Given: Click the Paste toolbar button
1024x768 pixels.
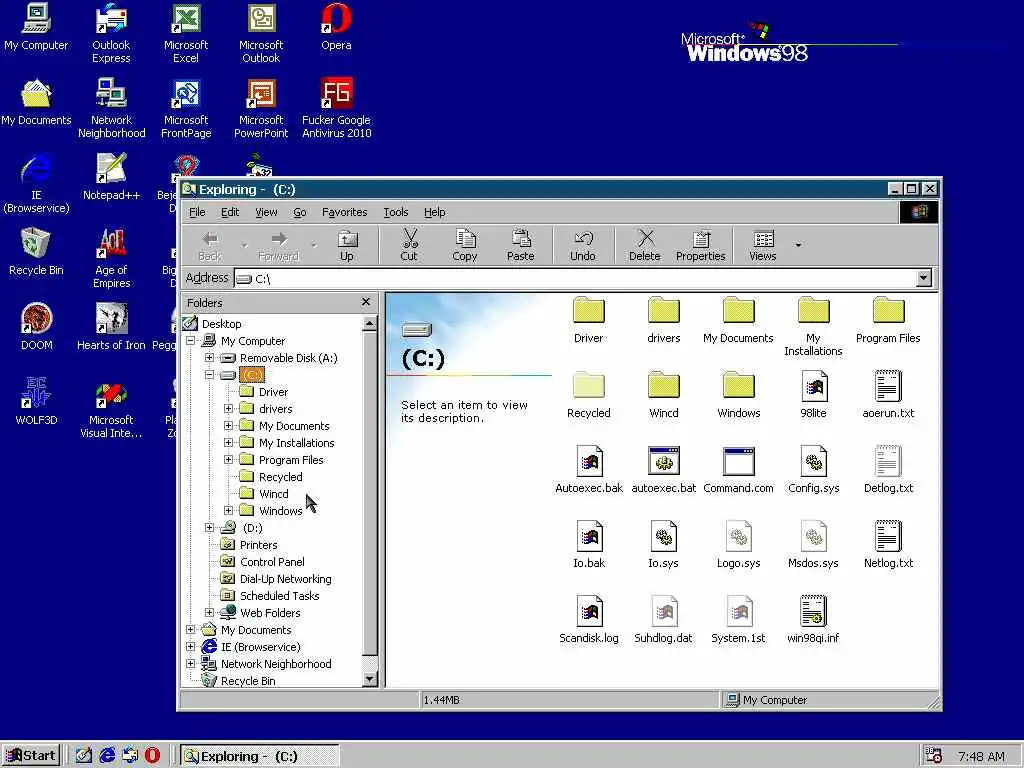Looking at the screenshot, I should [x=520, y=246].
